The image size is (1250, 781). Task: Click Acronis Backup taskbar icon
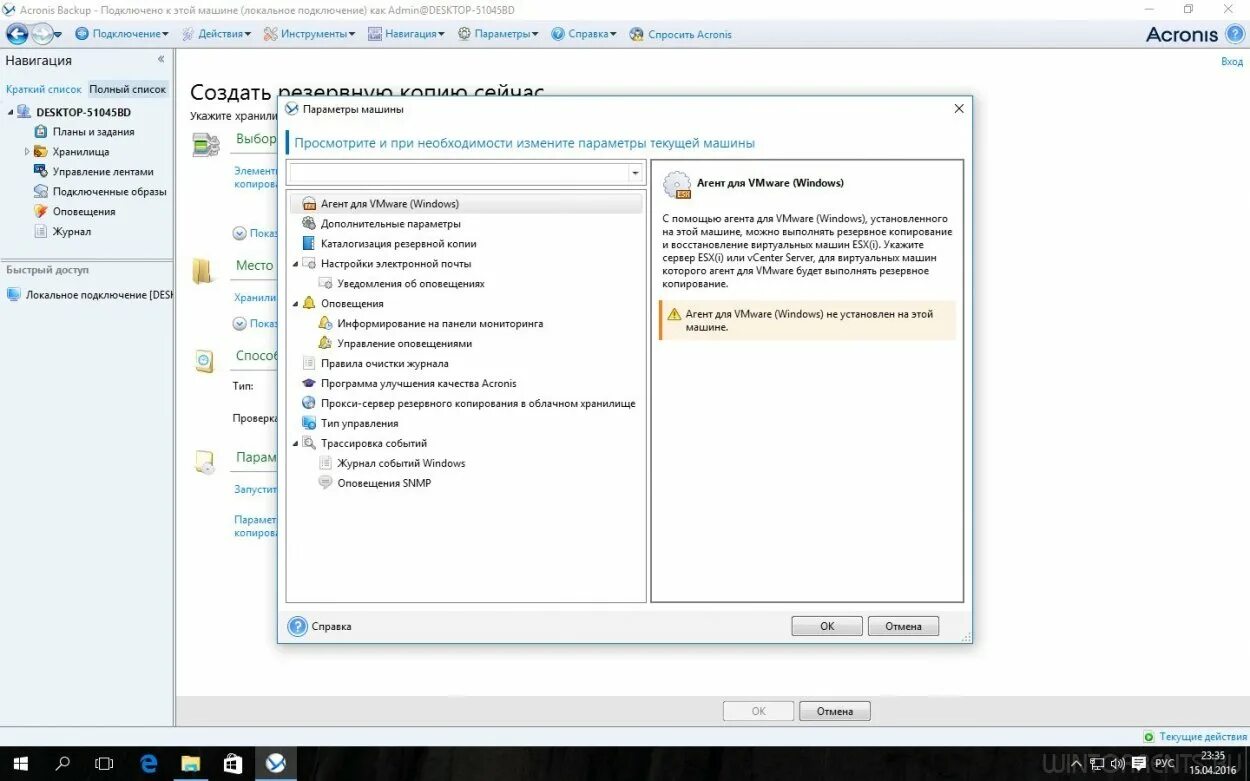[276, 764]
